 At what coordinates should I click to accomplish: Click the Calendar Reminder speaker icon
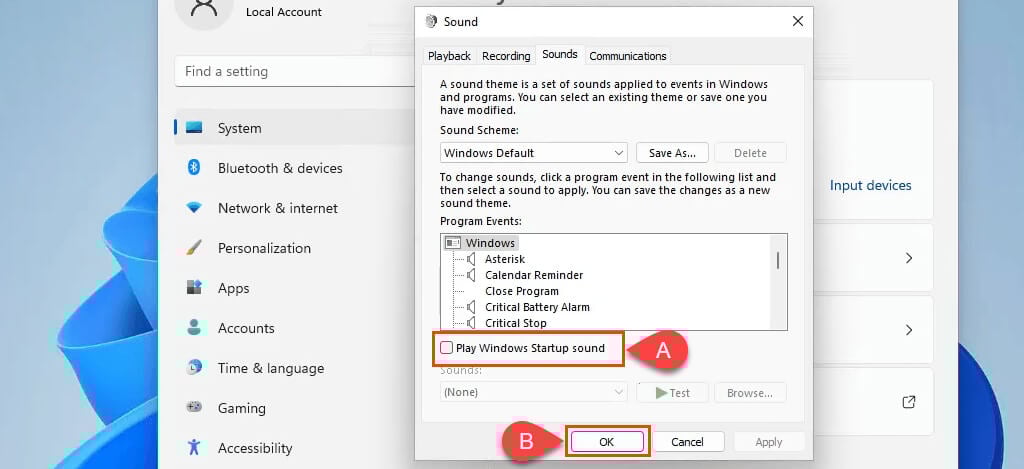(472, 275)
